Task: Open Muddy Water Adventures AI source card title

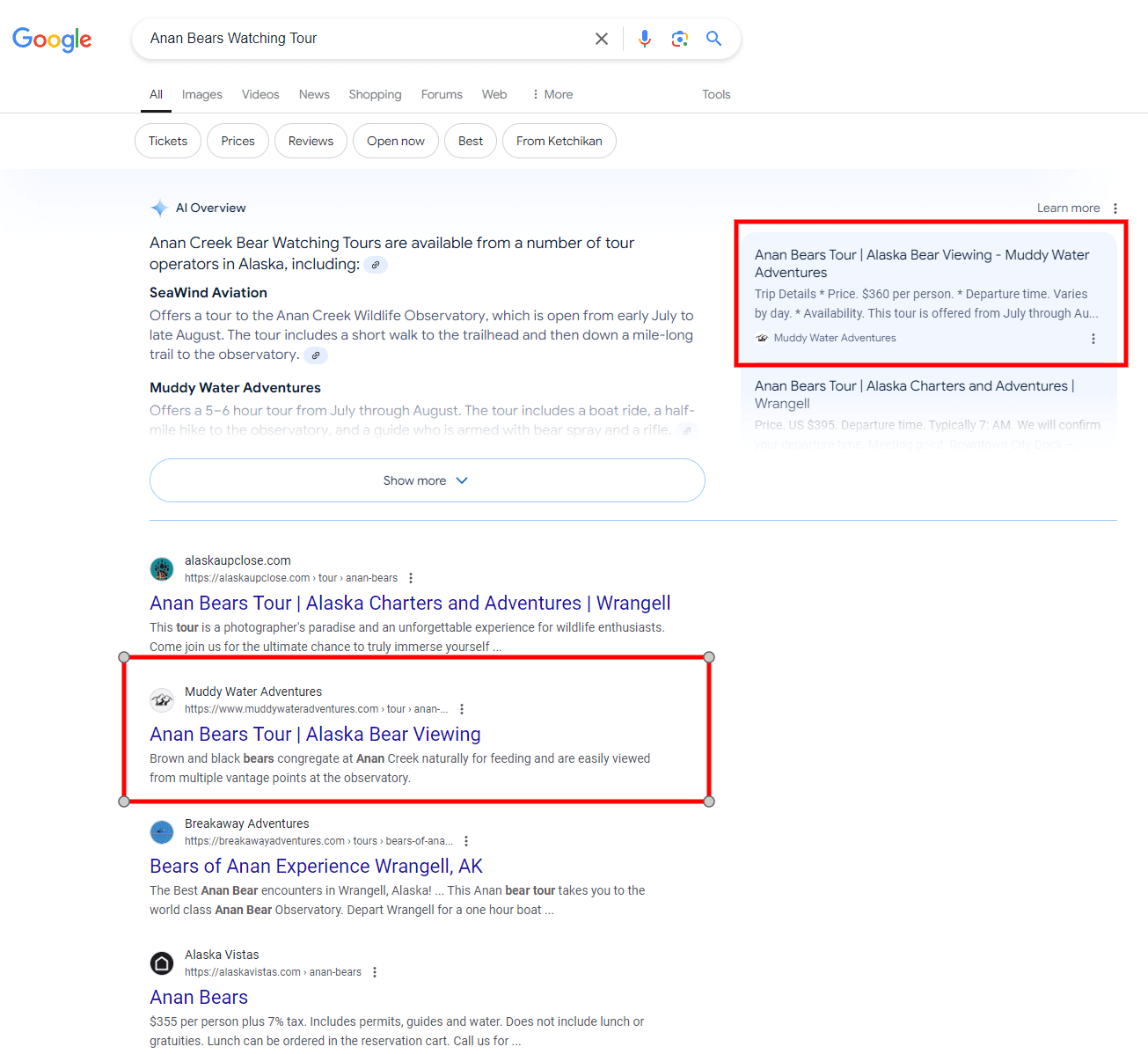Action: [922, 264]
